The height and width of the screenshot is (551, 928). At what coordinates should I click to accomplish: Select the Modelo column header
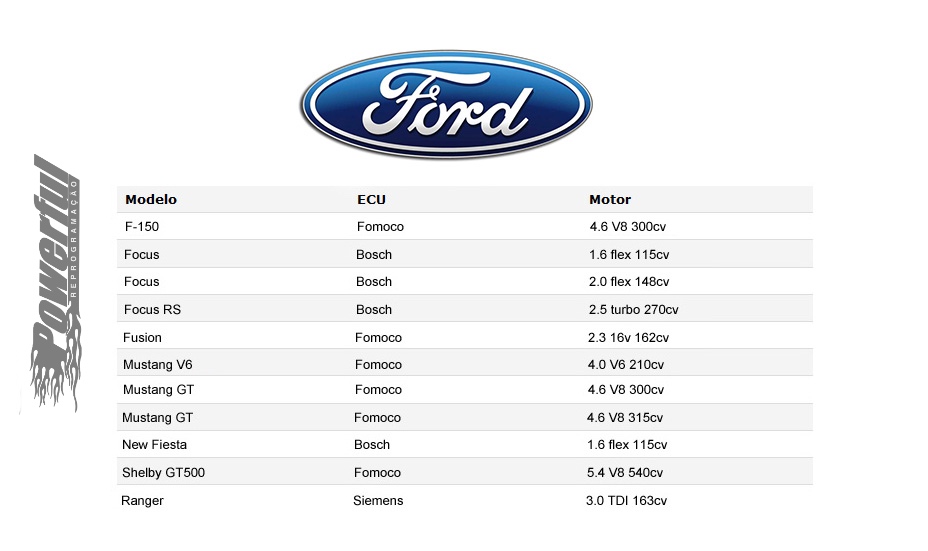click(151, 199)
